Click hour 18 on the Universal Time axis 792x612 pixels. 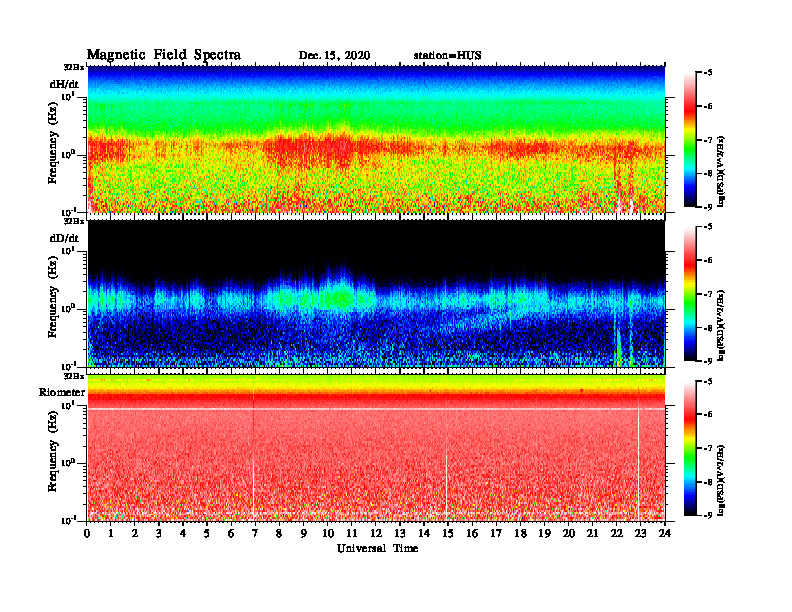click(x=520, y=534)
